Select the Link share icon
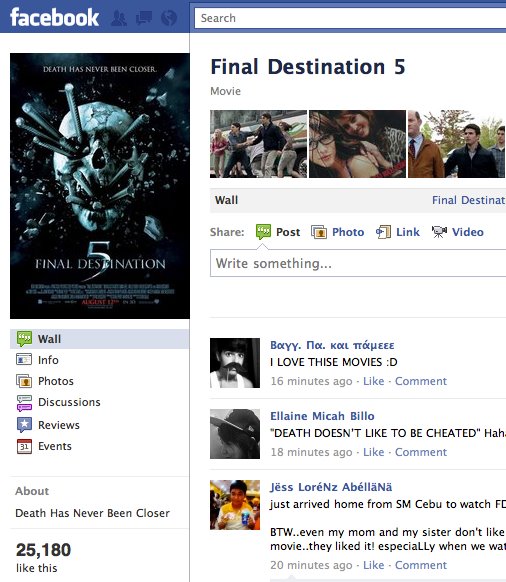Image resolution: width=506 pixels, height=582 pixels. click(x=383, y=232)
